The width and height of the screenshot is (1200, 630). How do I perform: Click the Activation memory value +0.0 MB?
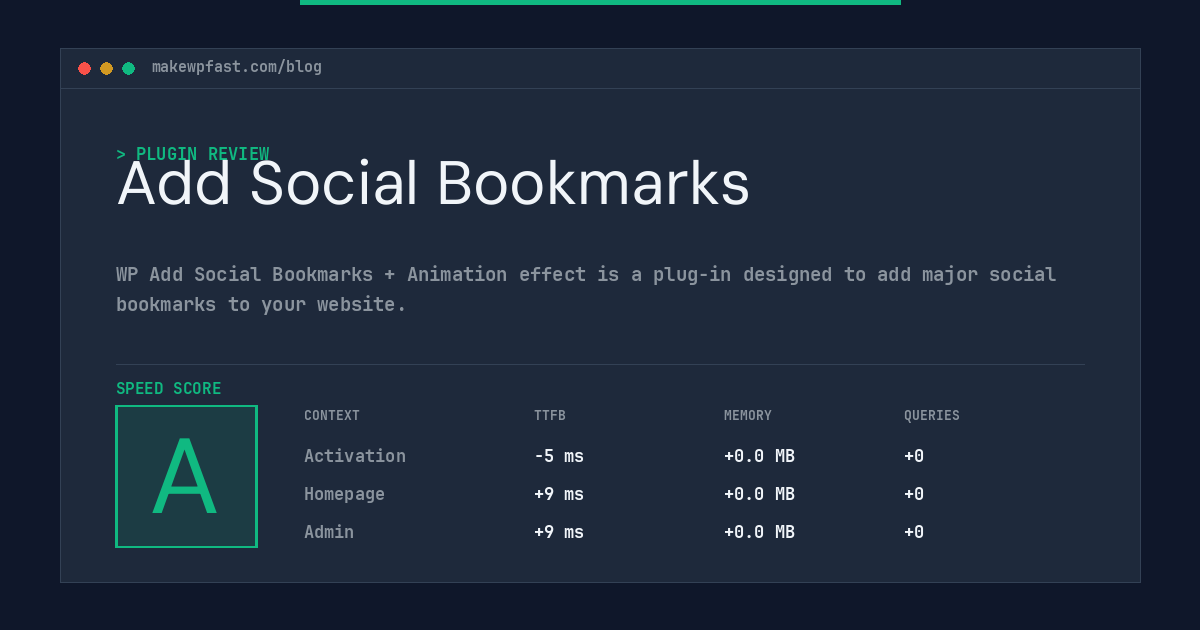point(759,456)
